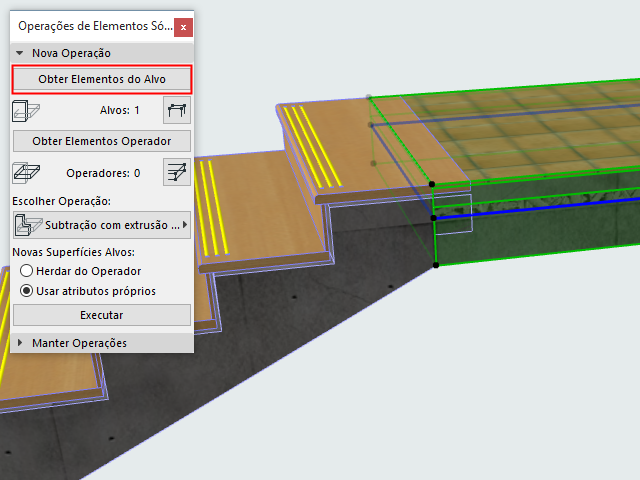
Task: Click the select operators icon beside Operadores
Action: coord(177,172)
